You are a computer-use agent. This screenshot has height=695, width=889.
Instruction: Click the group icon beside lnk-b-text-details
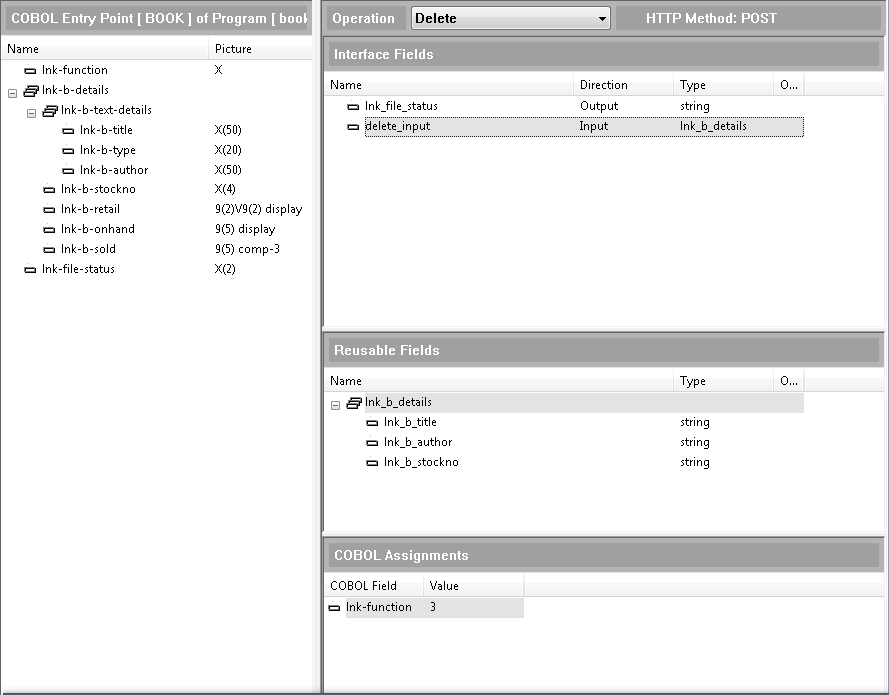[50, 110]
